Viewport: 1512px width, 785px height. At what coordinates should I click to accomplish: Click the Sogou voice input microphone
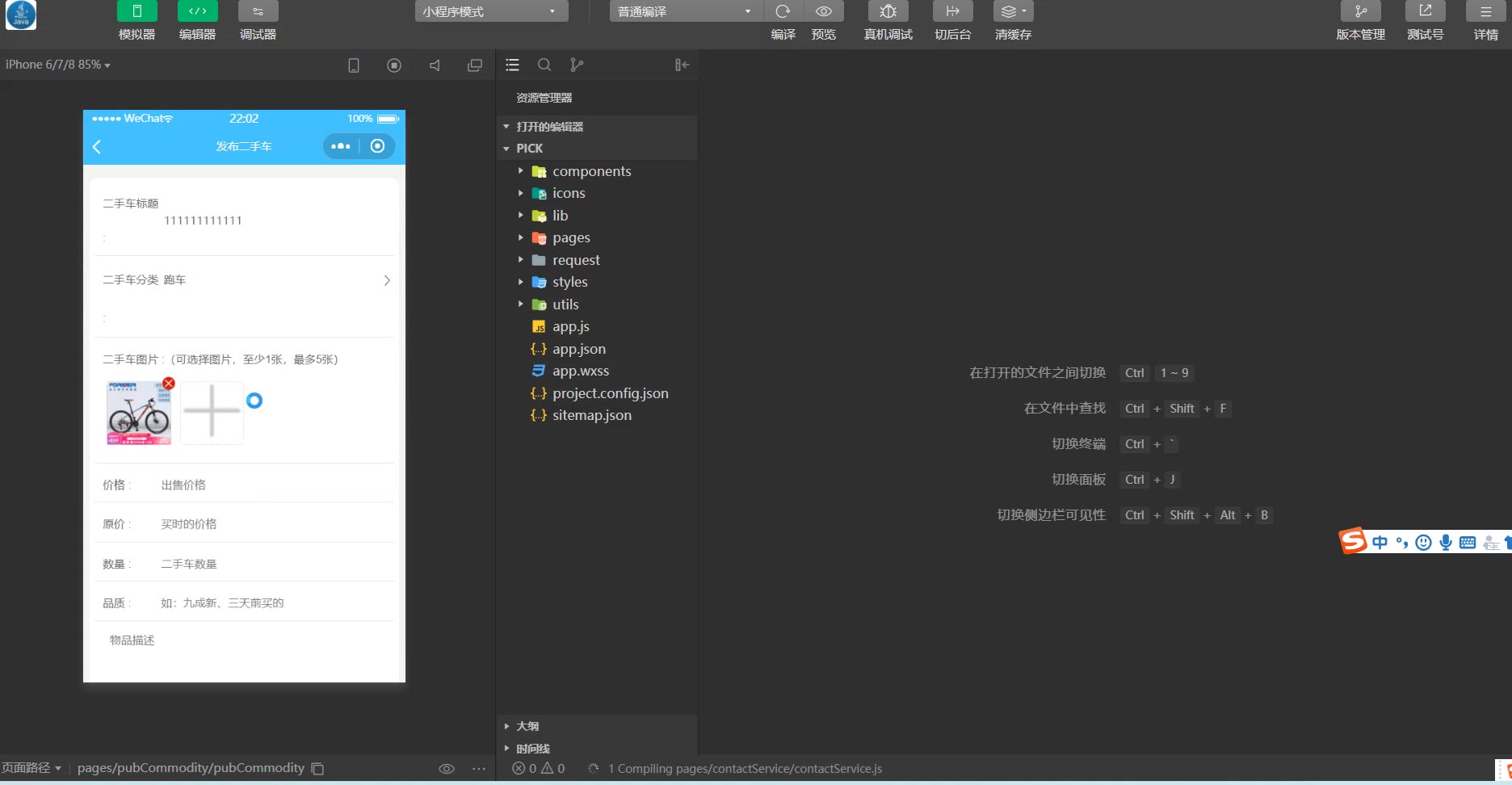1446,543
